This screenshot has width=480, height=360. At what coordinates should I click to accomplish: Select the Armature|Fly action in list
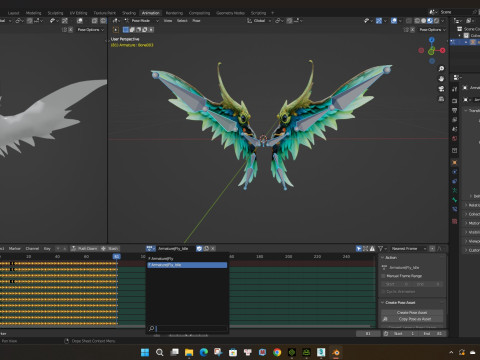[187, 259]
